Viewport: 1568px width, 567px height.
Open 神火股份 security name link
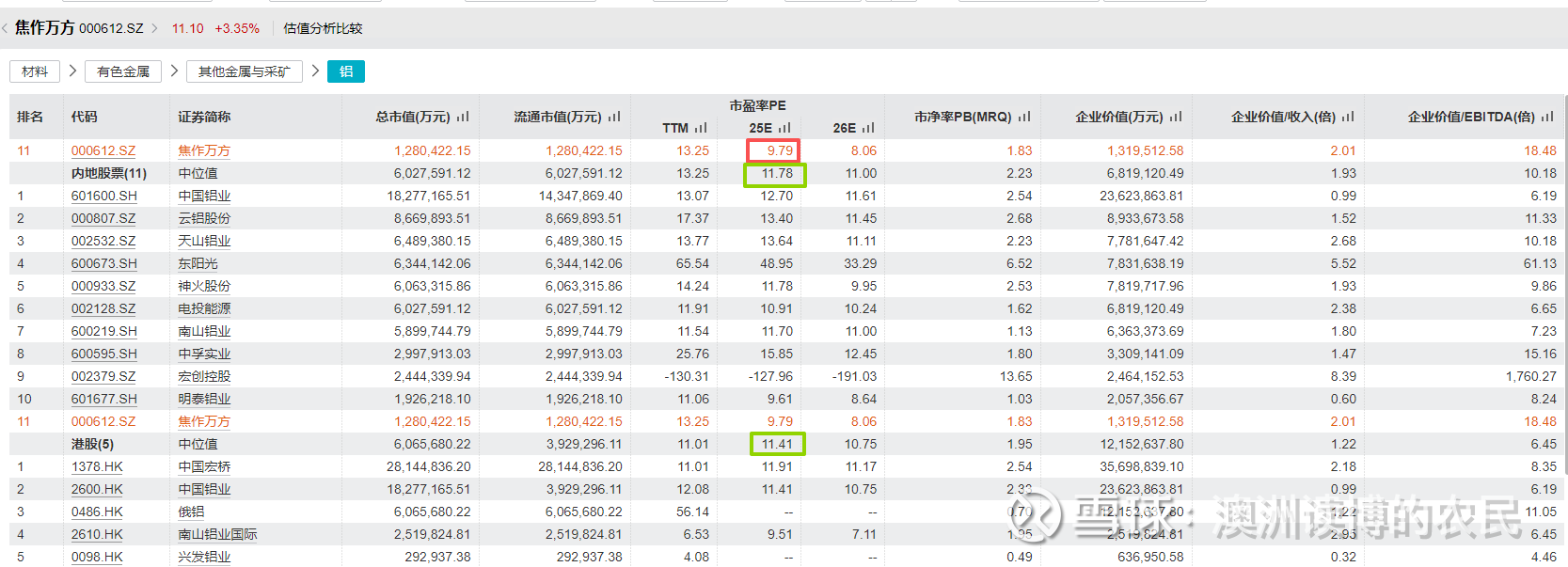tap(204, 286)
